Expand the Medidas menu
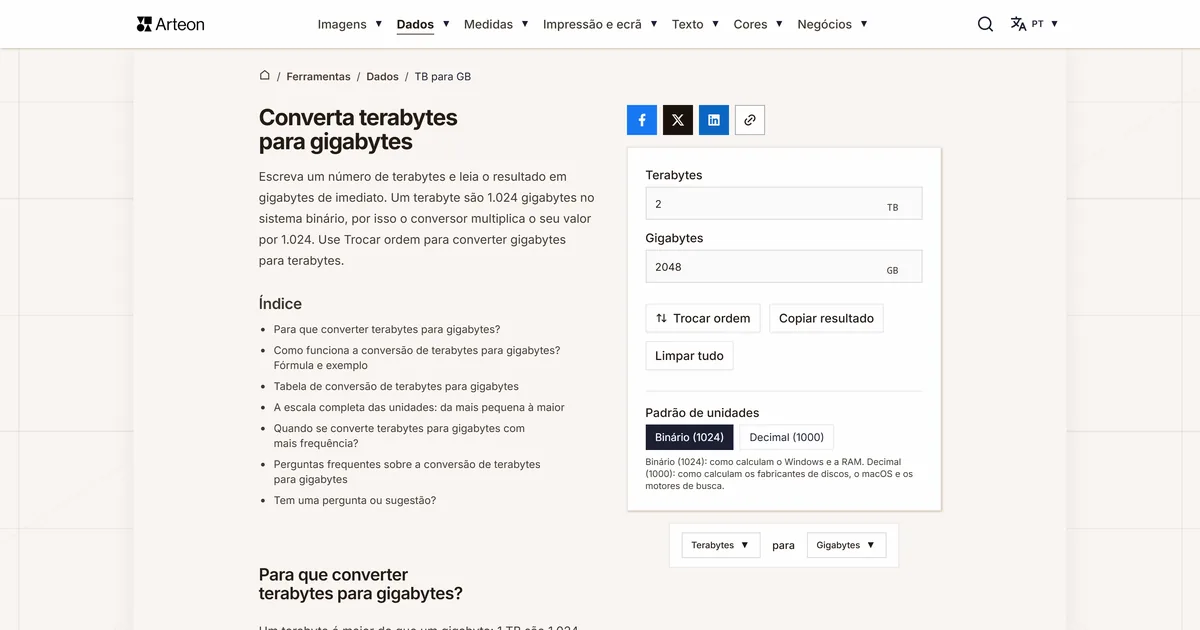Image resolution: width=1200 pixels, height=630 pixels. [496, 24]
